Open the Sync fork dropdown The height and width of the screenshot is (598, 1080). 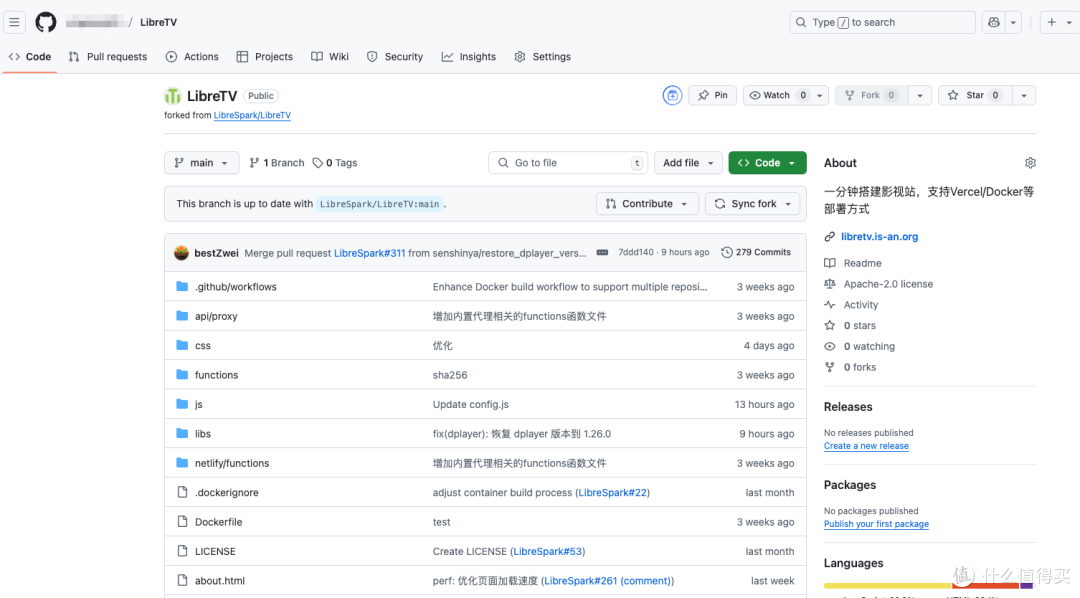[x=753, y=204]
